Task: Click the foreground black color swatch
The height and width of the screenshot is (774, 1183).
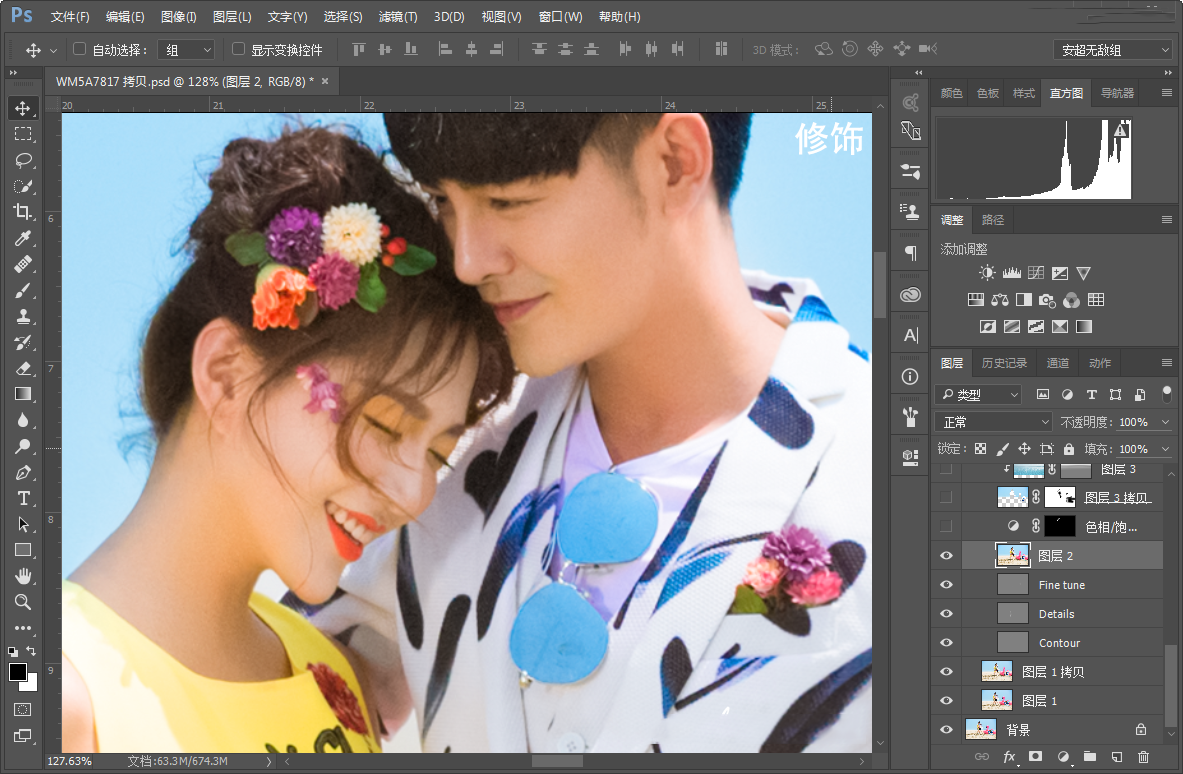Action: click(17, 672)
